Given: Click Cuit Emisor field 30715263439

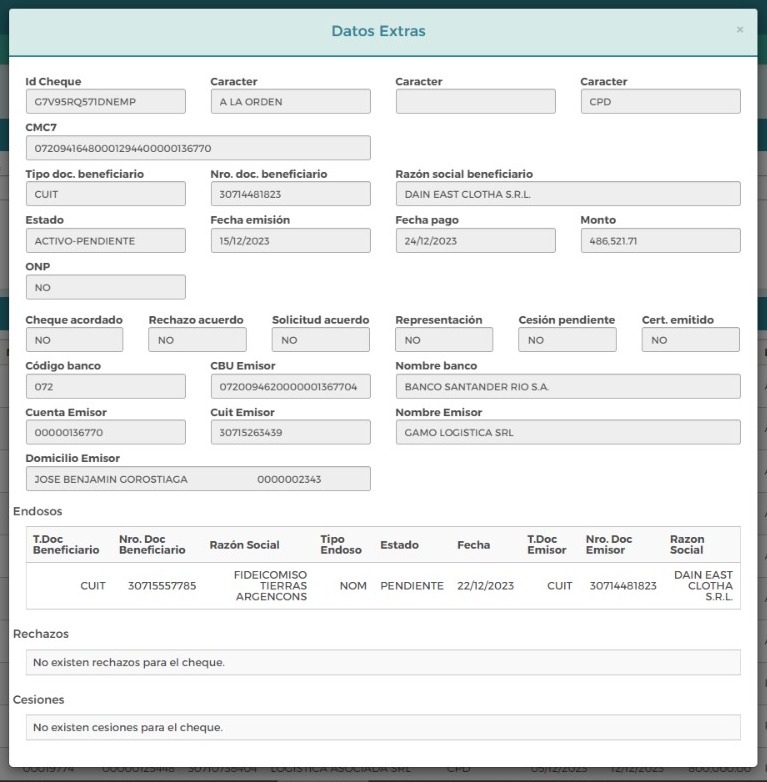Looking at the screenshot, I should [x=290, y=432].
